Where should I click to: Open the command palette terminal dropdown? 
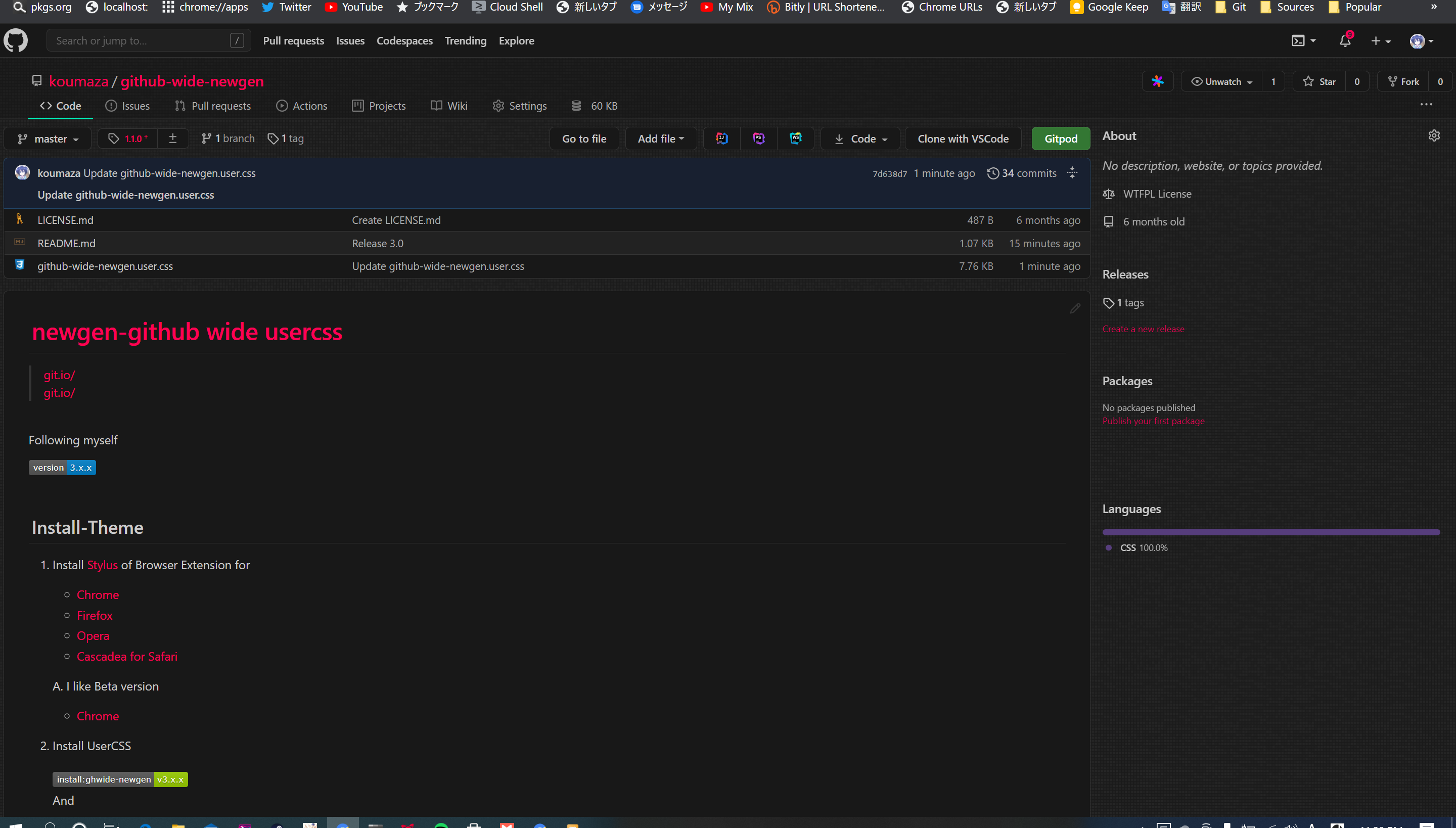coord(1303,40)
